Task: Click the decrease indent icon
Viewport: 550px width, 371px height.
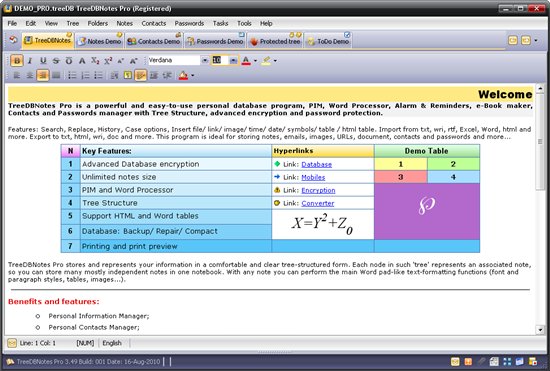Action: point(167,75)
